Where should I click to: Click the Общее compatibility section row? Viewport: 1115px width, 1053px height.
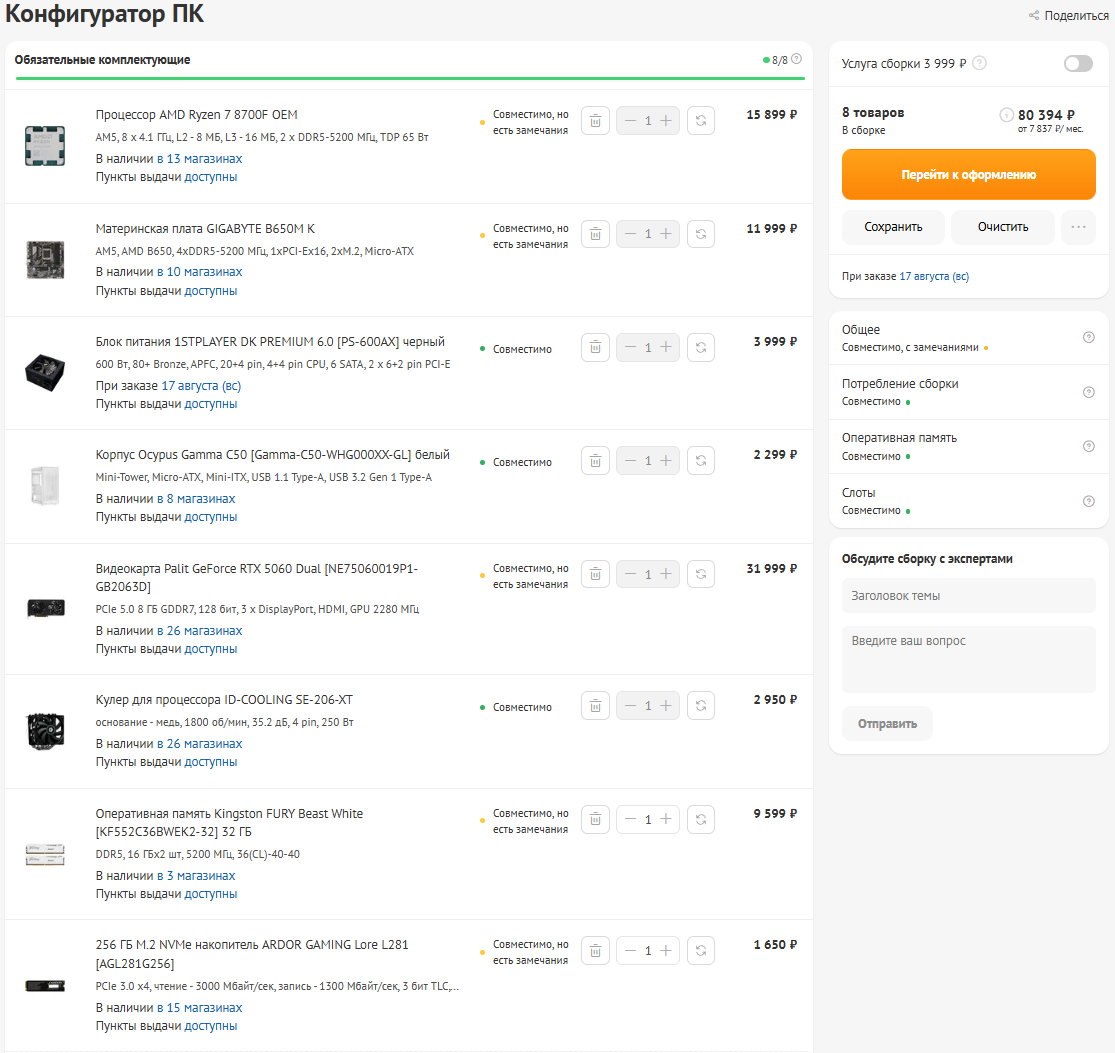click(x=969, y=338)
